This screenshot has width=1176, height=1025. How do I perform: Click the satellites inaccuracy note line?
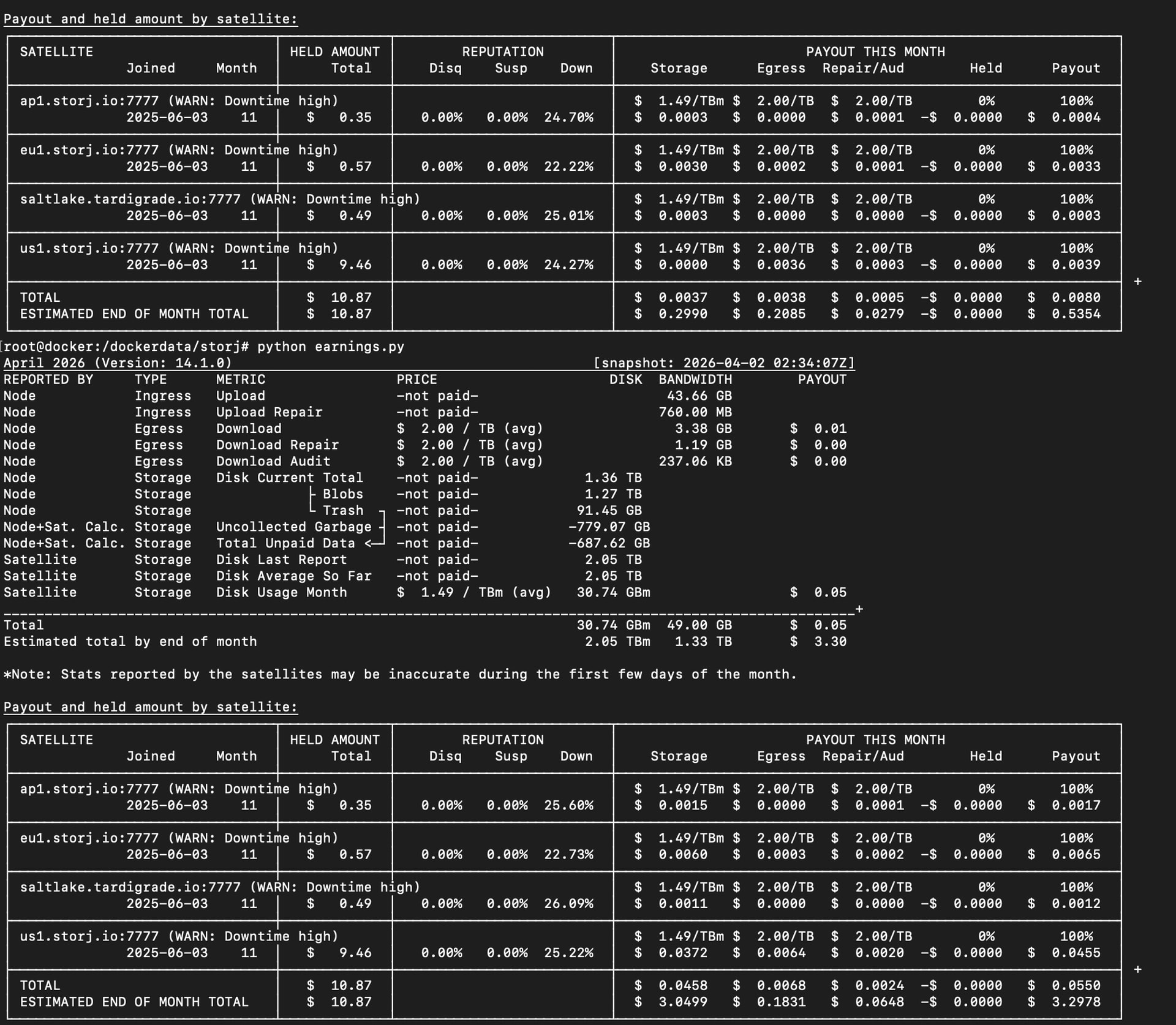(x=400, y=674)
